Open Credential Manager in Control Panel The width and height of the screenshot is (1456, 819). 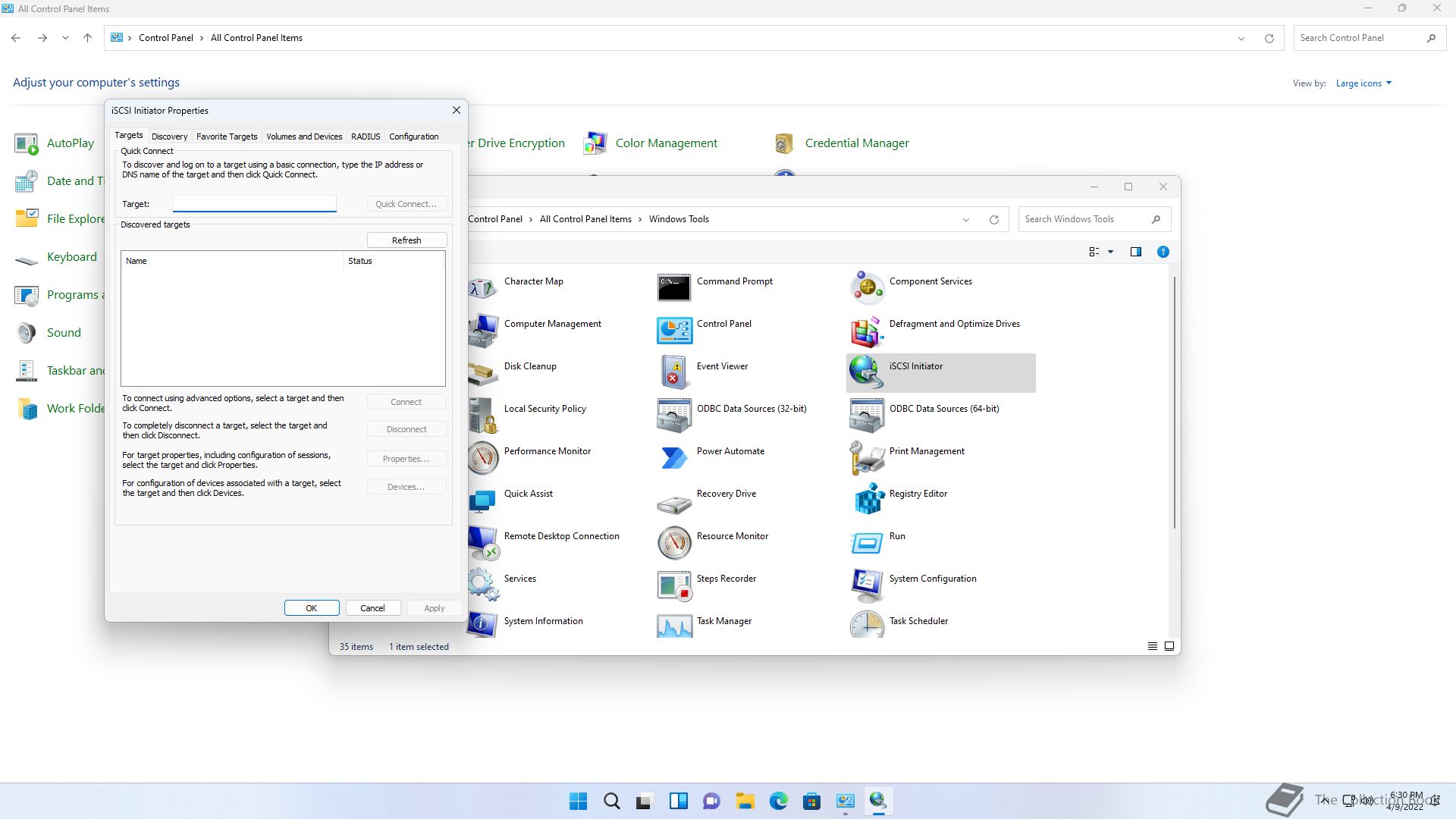841,143
